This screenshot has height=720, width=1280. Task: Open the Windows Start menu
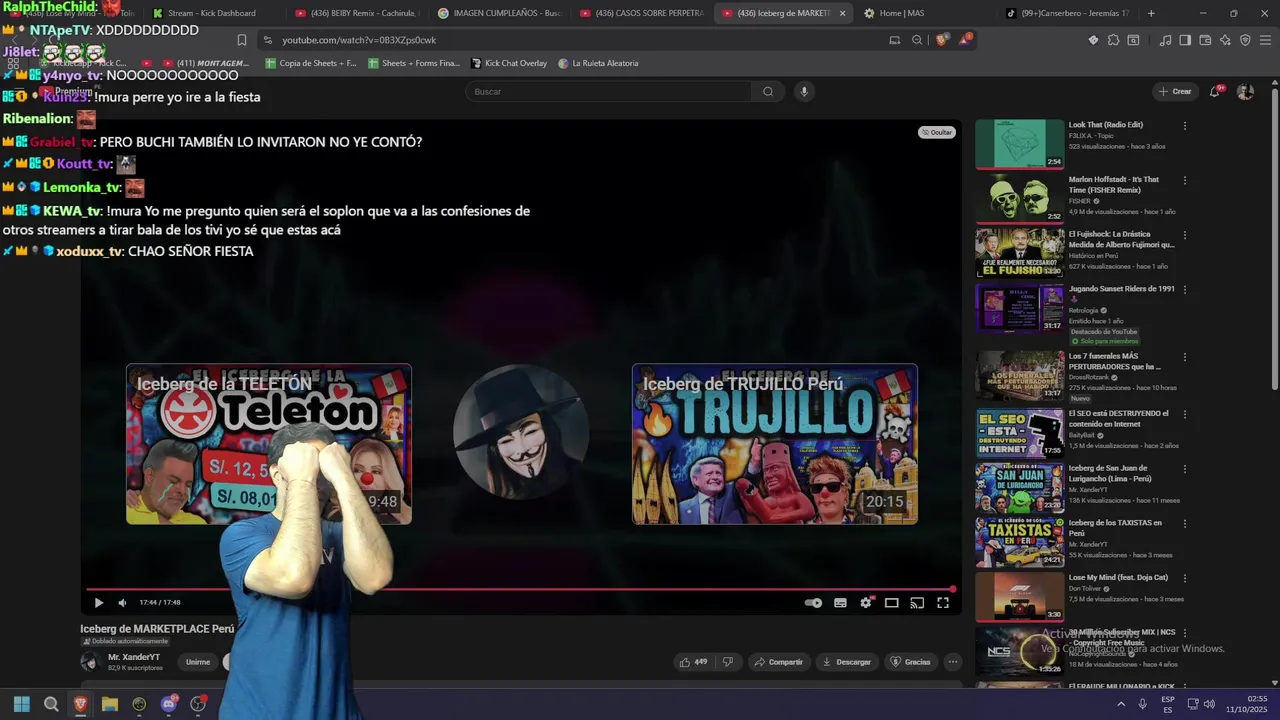[x=22, y=704]
